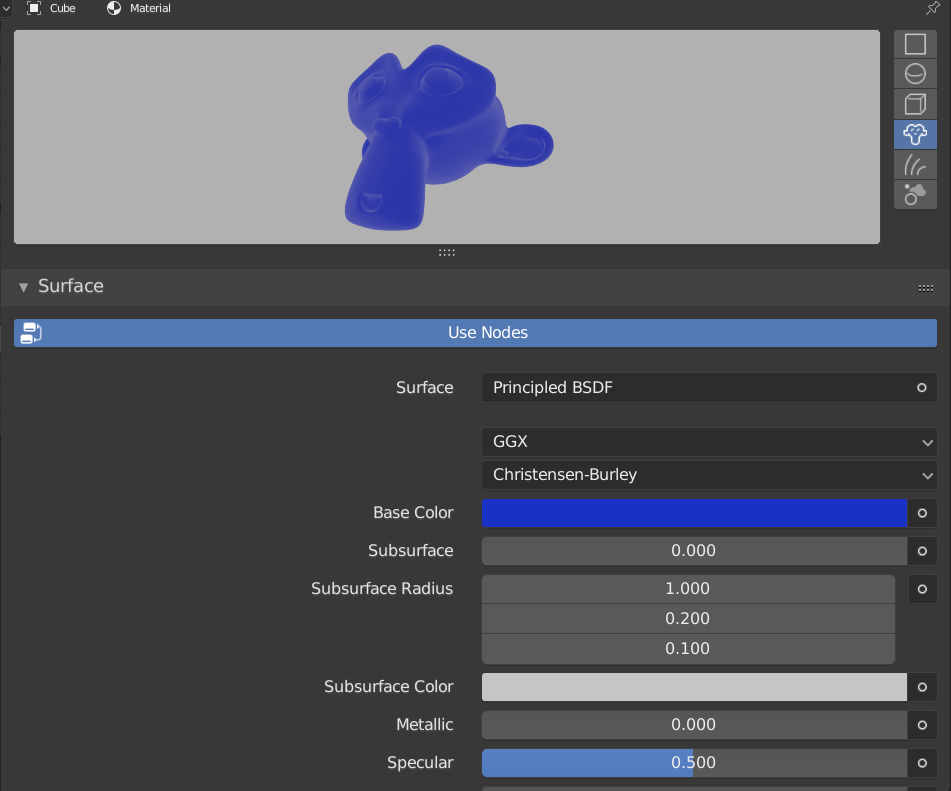951x791 pixels.
Task: Click the socket dot beside Subsurface Radius
Action: click(922, 589)
